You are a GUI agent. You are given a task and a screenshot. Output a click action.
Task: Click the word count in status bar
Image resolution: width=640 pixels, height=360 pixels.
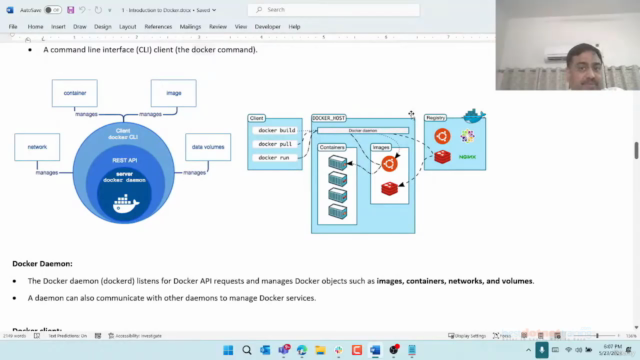point(14,336)
